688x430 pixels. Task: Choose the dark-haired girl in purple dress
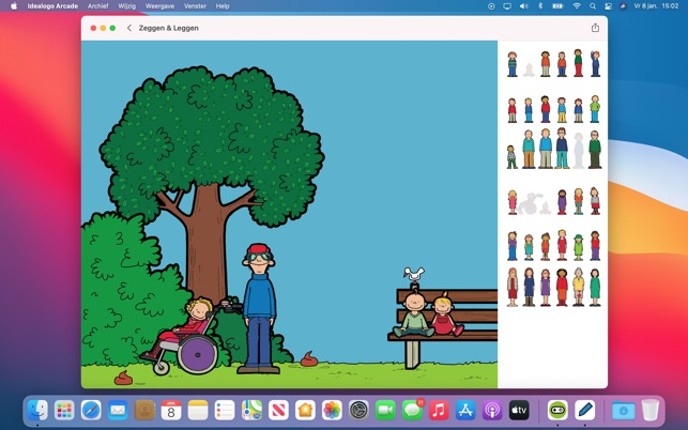pos(562,202)
